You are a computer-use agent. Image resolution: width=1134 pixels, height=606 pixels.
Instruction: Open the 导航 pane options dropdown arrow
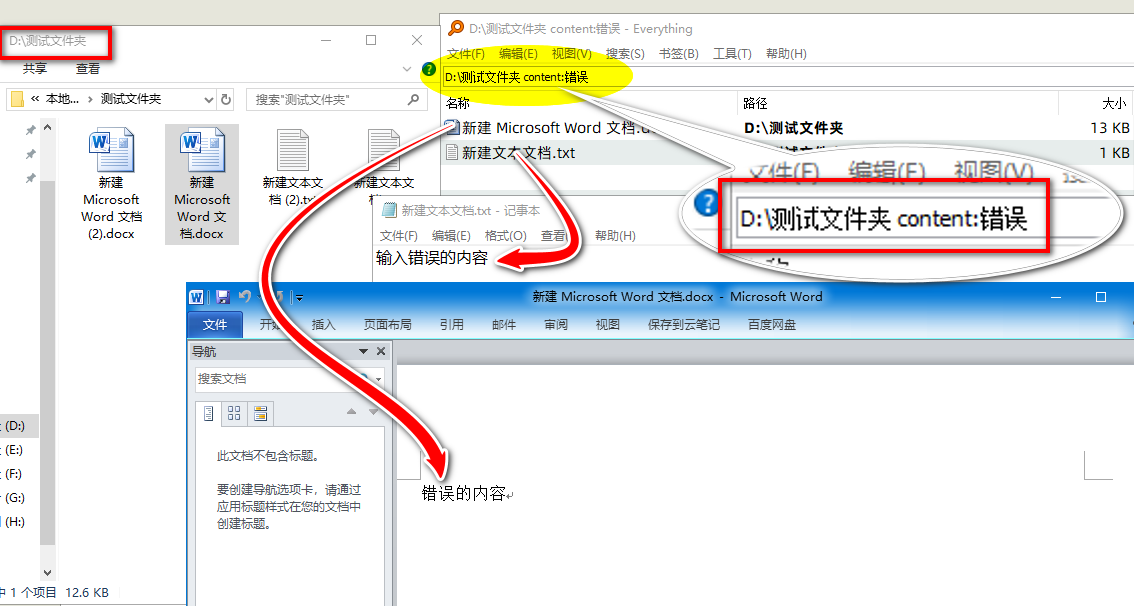pos(362,350)
